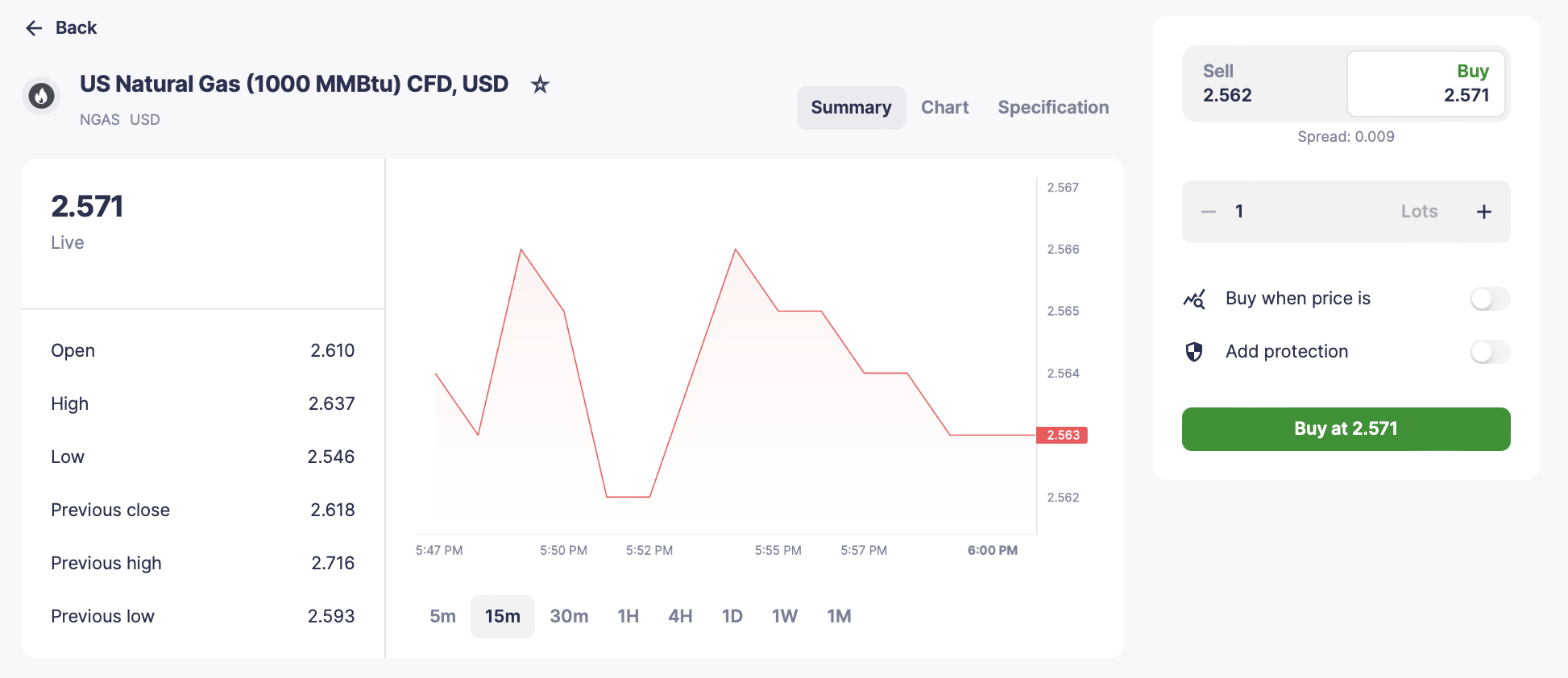Click the Low value 2.546

330,457
